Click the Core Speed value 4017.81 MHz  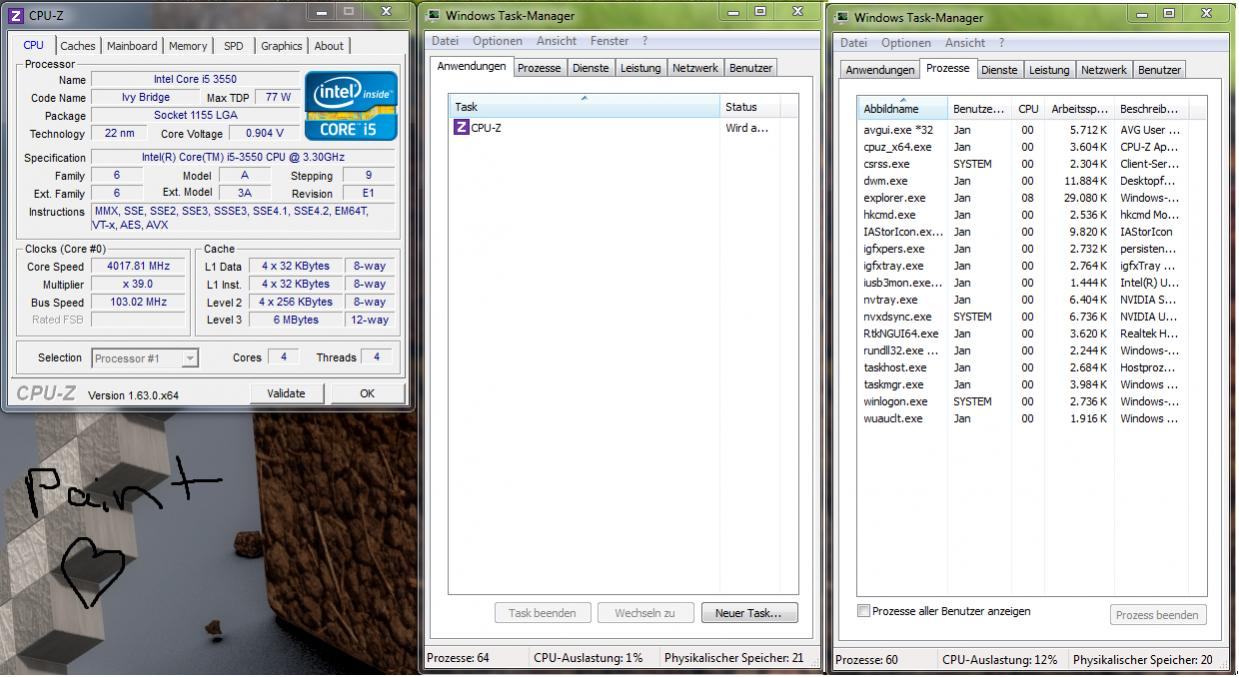coord(138,266)
